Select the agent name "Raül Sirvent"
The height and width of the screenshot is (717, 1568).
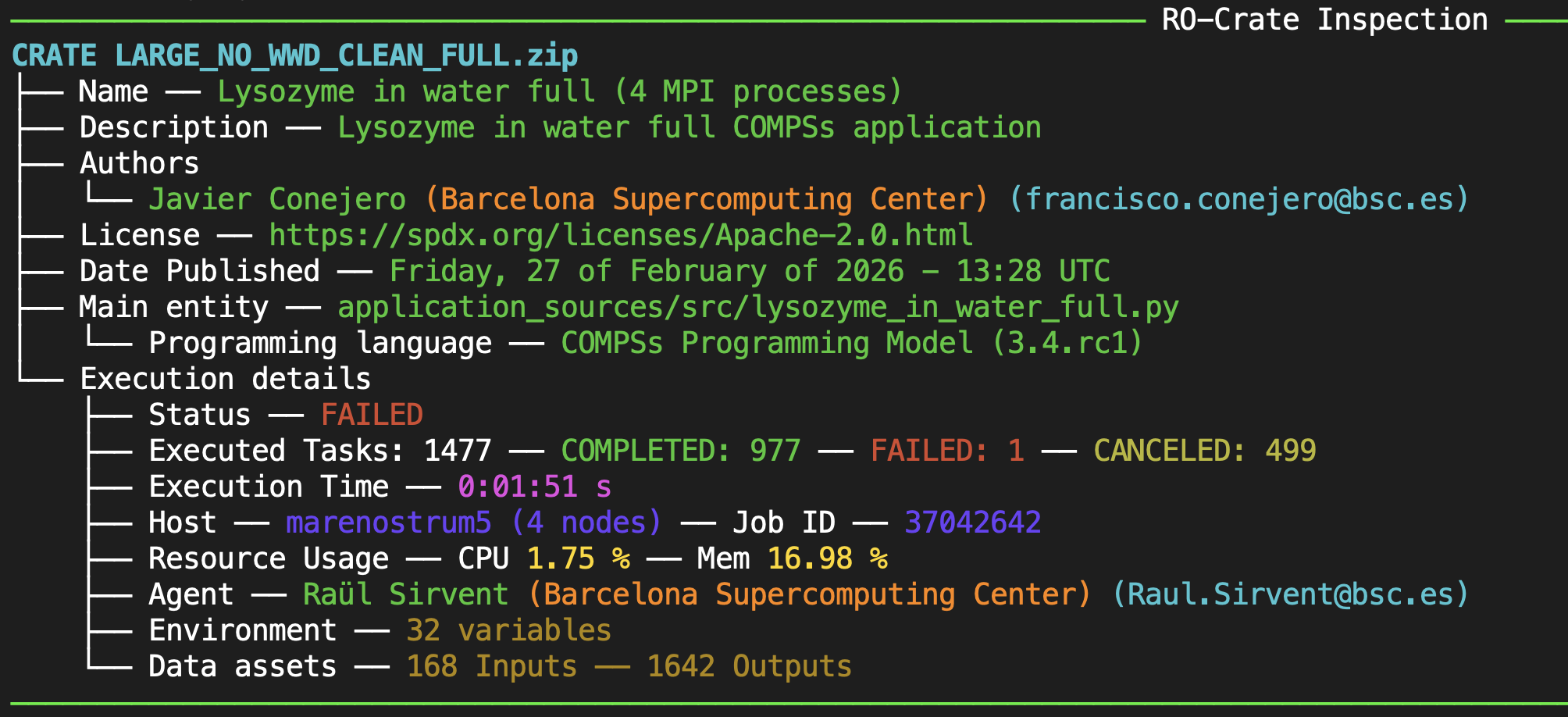pos(406,594)
